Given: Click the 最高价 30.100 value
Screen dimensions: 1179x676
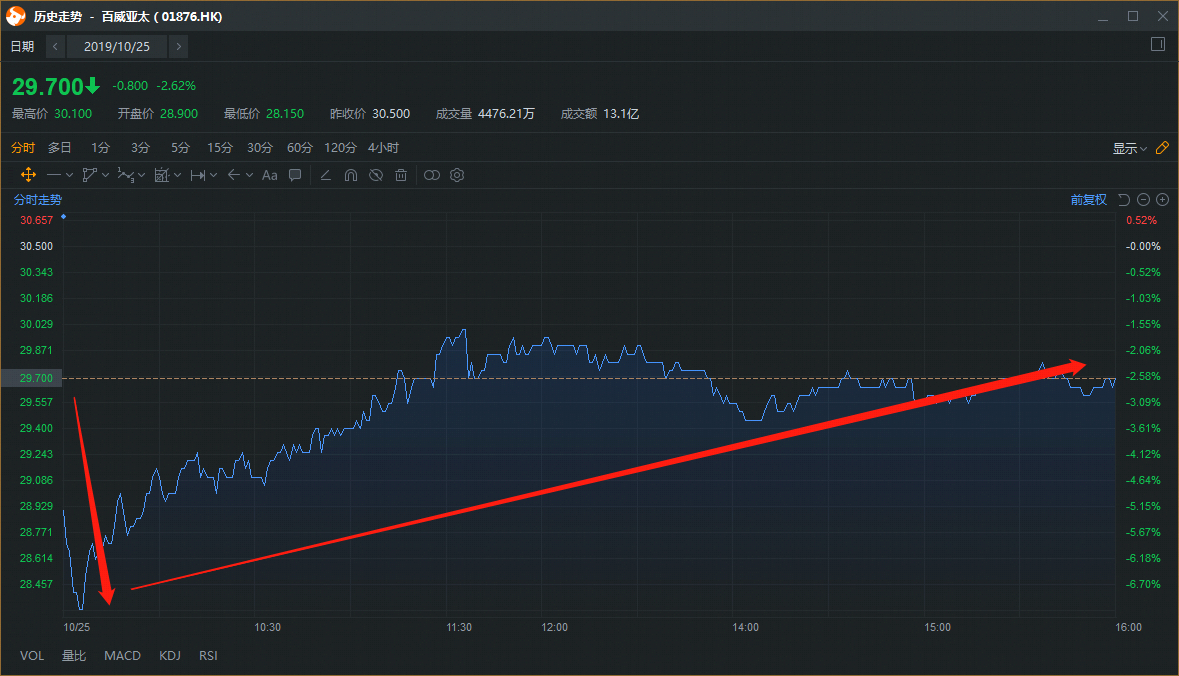Looking at the screenshot, I should point(73,114).
